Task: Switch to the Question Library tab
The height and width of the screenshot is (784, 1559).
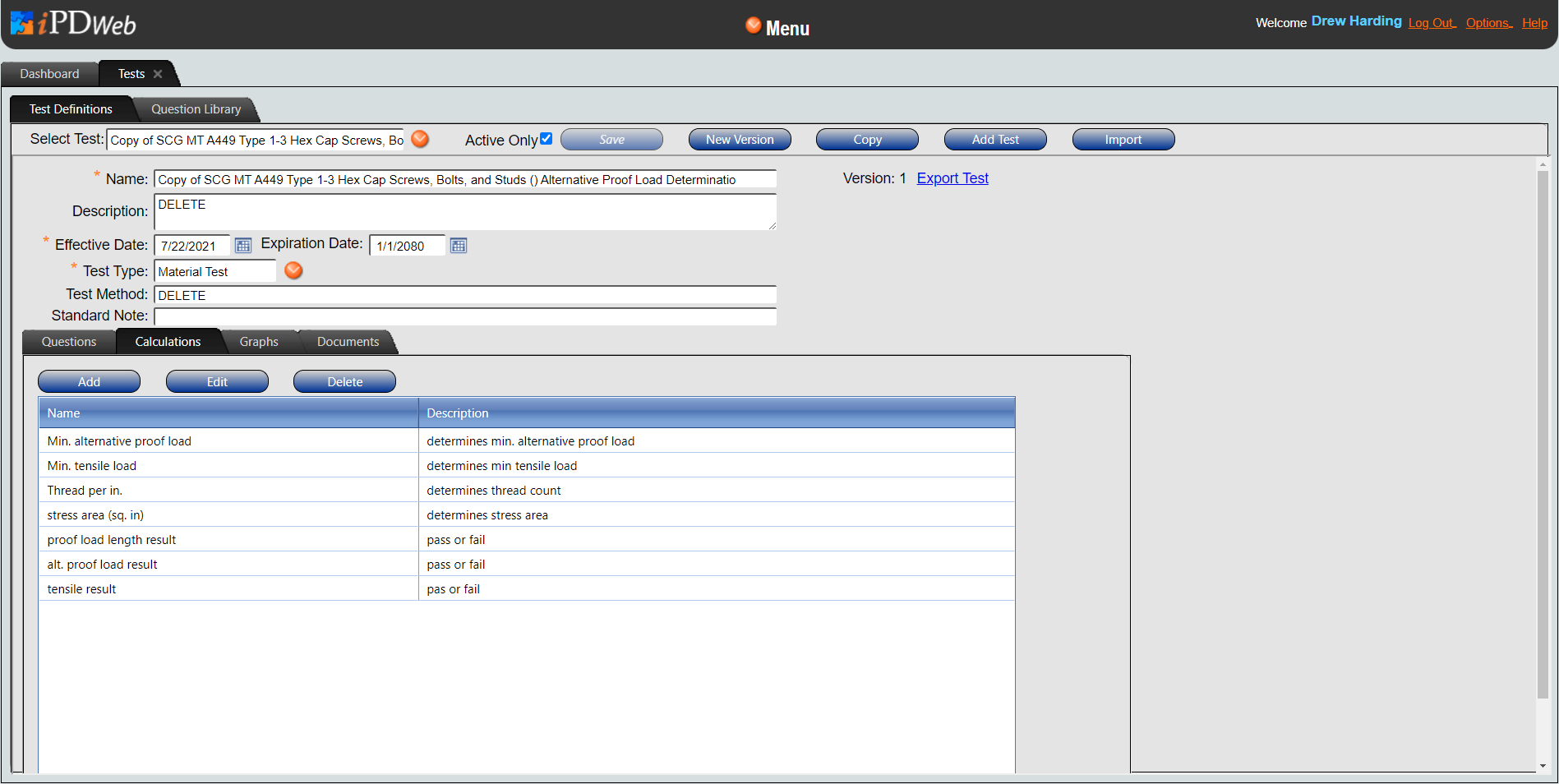Action: tap(196, 109)
